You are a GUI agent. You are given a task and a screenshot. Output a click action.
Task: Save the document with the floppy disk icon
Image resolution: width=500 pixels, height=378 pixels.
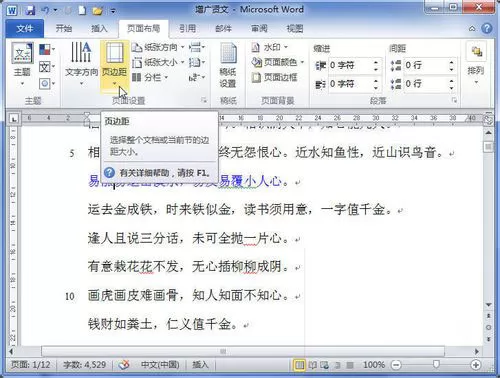pyautogui.click(x=30, y=10)
